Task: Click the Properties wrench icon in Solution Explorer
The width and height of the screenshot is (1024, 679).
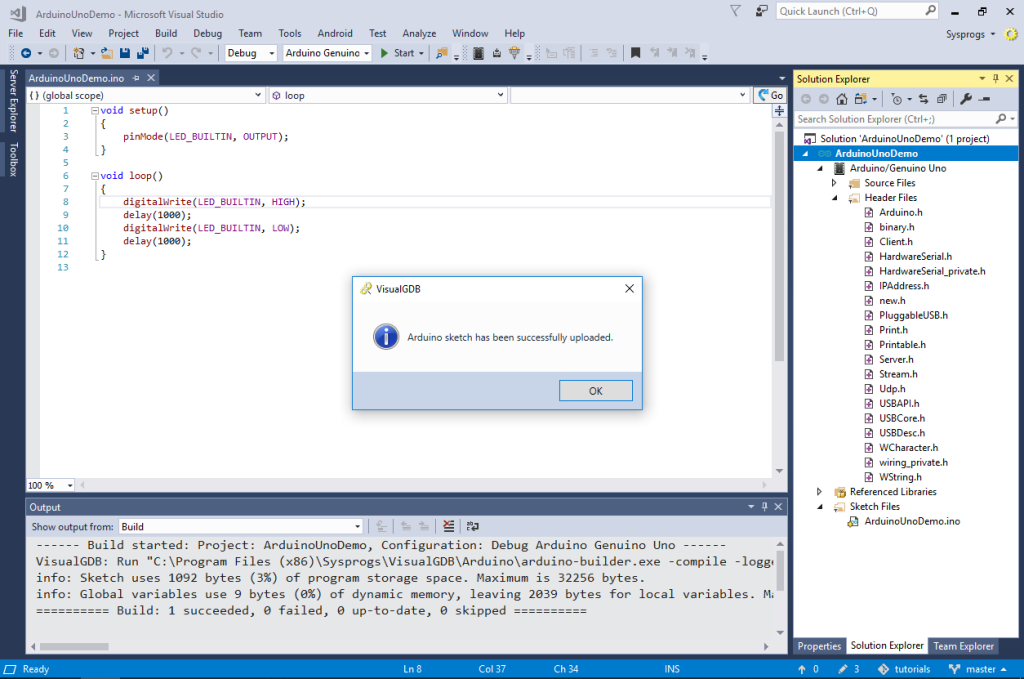Action: [966, 99]
